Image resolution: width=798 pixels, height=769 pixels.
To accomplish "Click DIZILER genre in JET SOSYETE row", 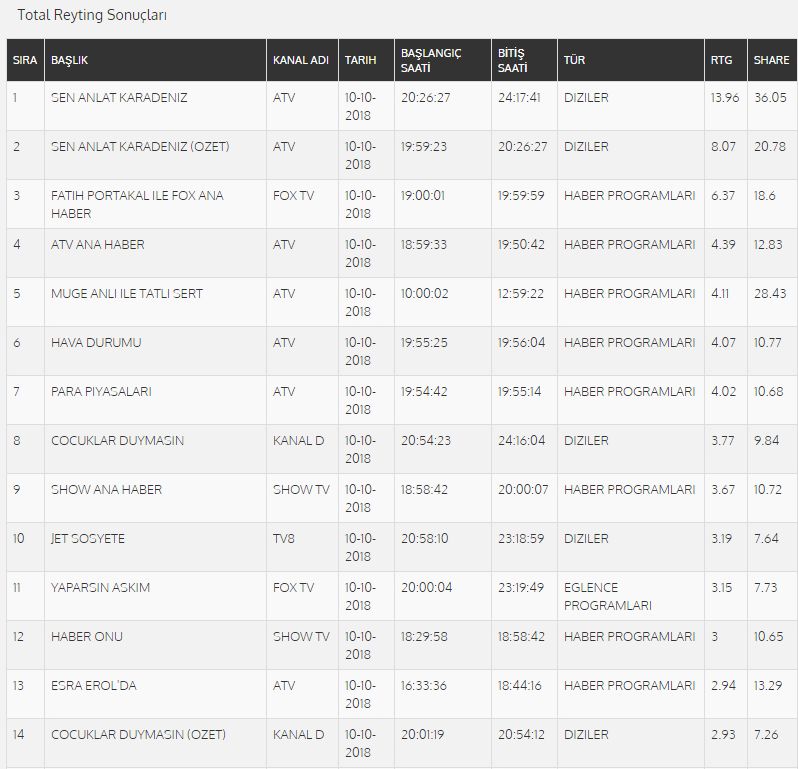I will [x=586, y=538].
